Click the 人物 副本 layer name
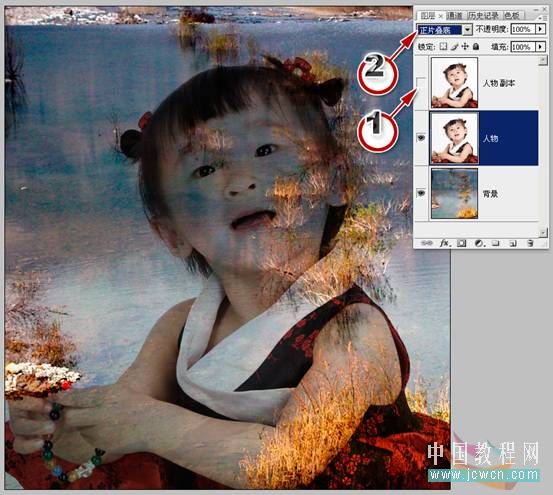553x495 pixels. point(499,83)
